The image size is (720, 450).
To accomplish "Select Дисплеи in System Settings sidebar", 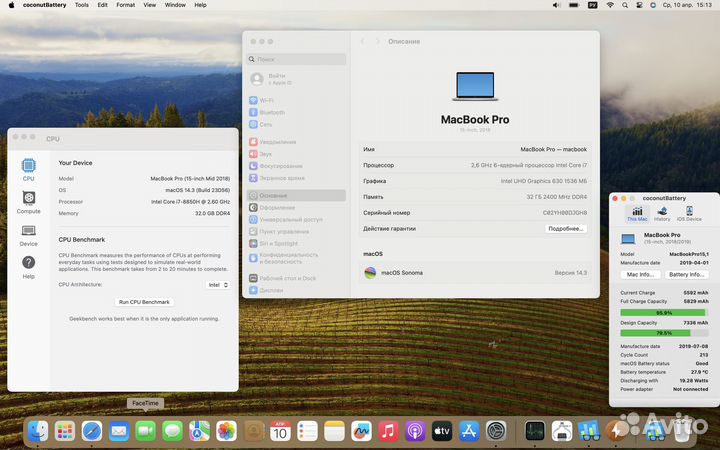I will tap(266, 290).
